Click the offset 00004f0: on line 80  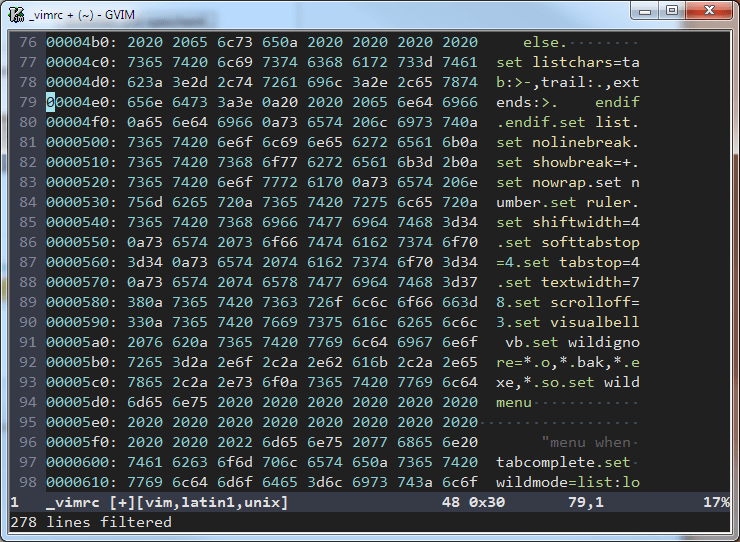click(x=81, y=122)
